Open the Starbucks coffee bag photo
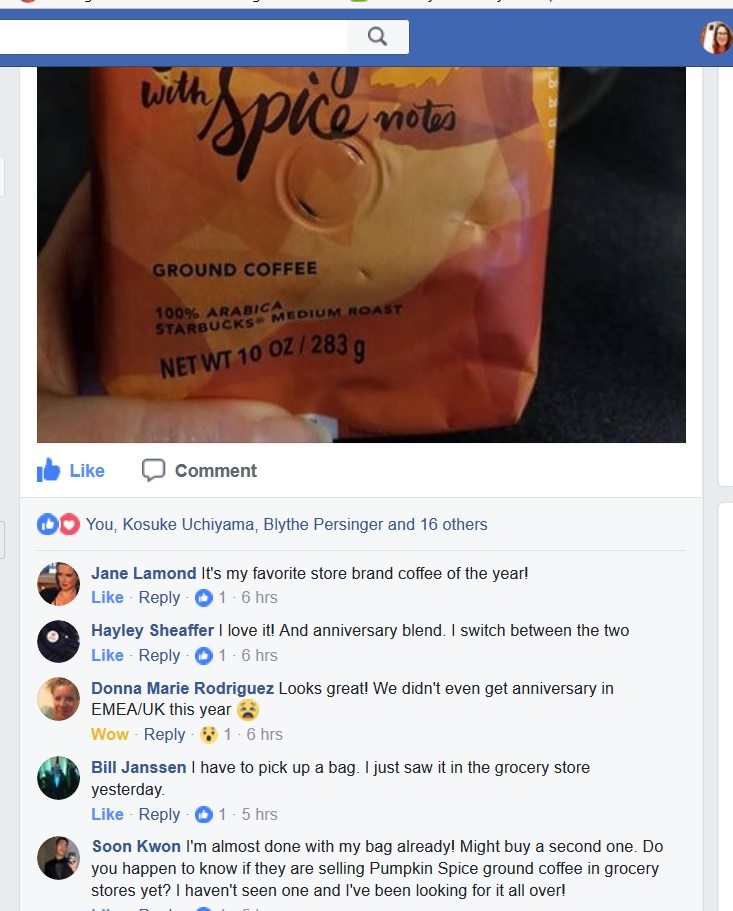Screen dimensions: 733x911 pyautogui.click(x=361, y=254)
